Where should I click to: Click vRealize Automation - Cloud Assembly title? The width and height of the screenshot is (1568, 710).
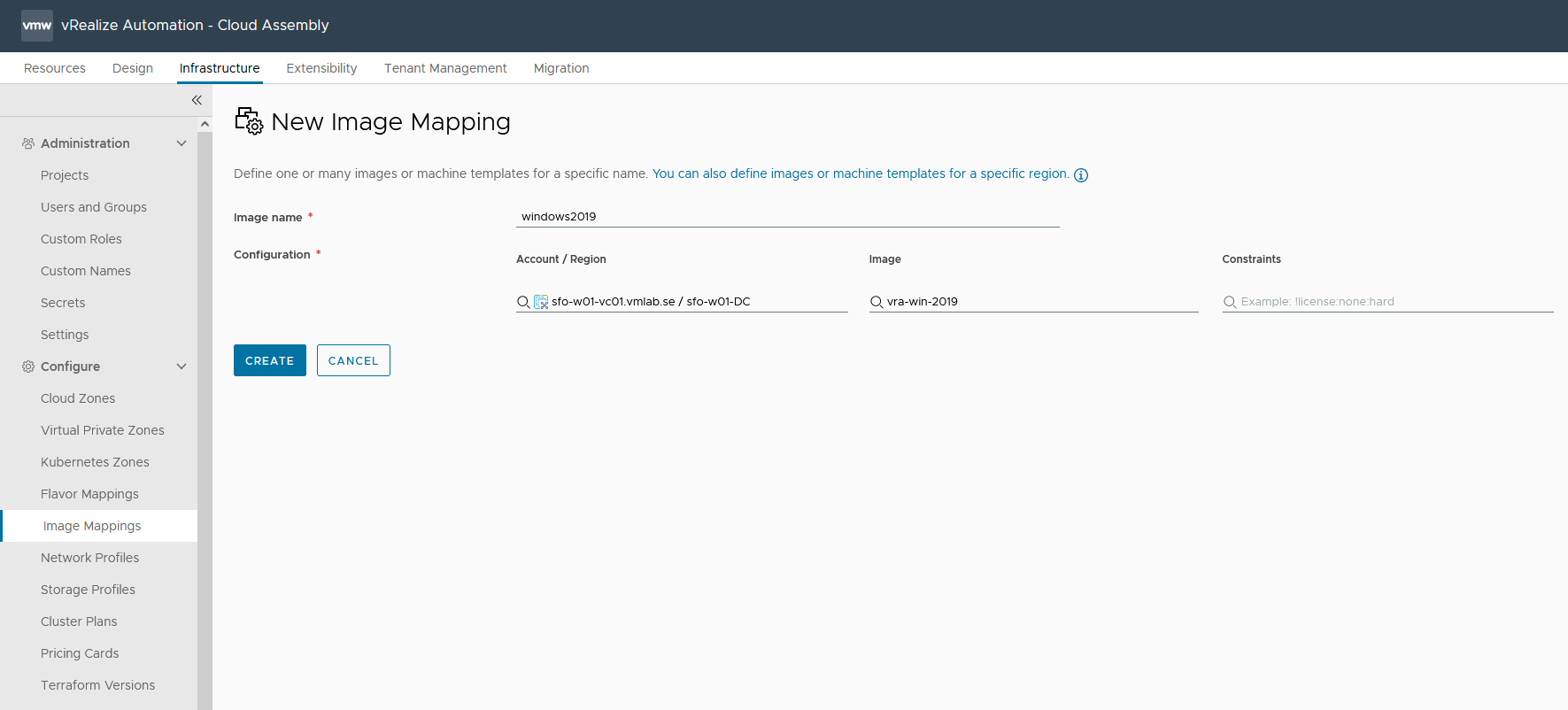[x=195, y=26]
